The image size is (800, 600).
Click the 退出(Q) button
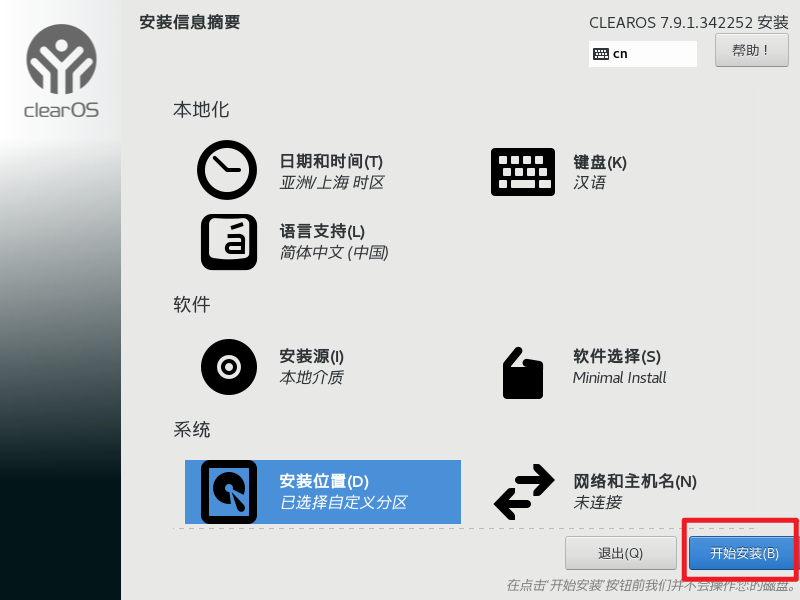click(x=620, y=553)
